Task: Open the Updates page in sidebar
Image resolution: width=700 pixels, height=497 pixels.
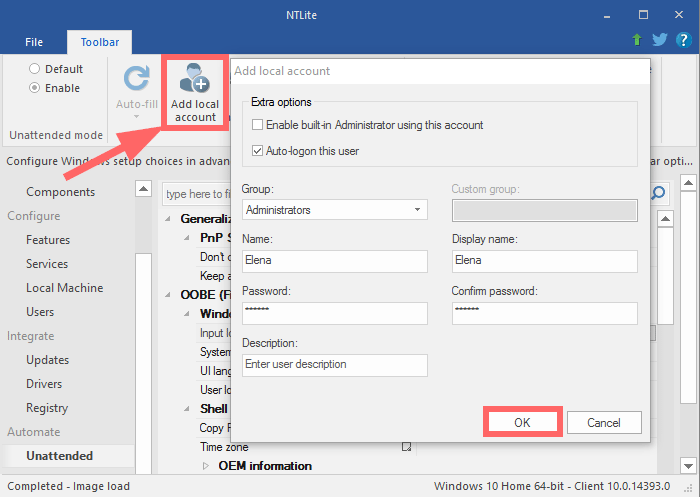Action: point(47,360)
